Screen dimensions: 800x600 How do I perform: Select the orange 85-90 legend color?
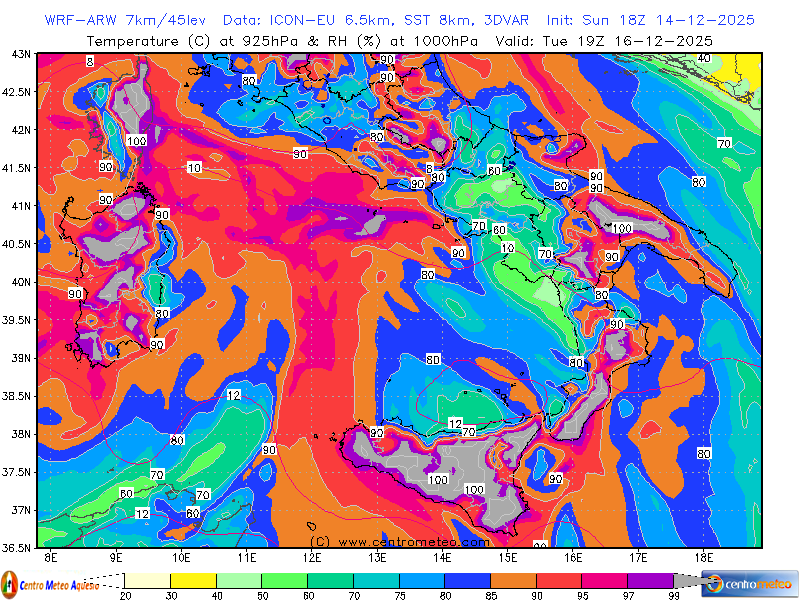click(x=512, y=580)
